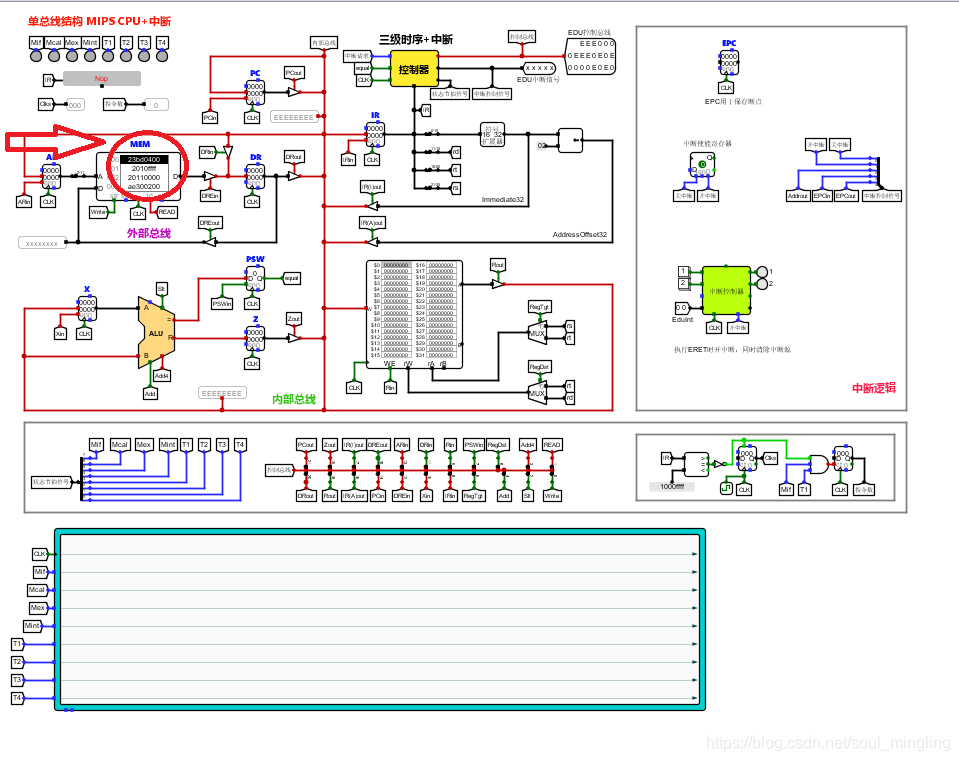Select the DR register component
959x761 pixels.
(x=254, y=176)
